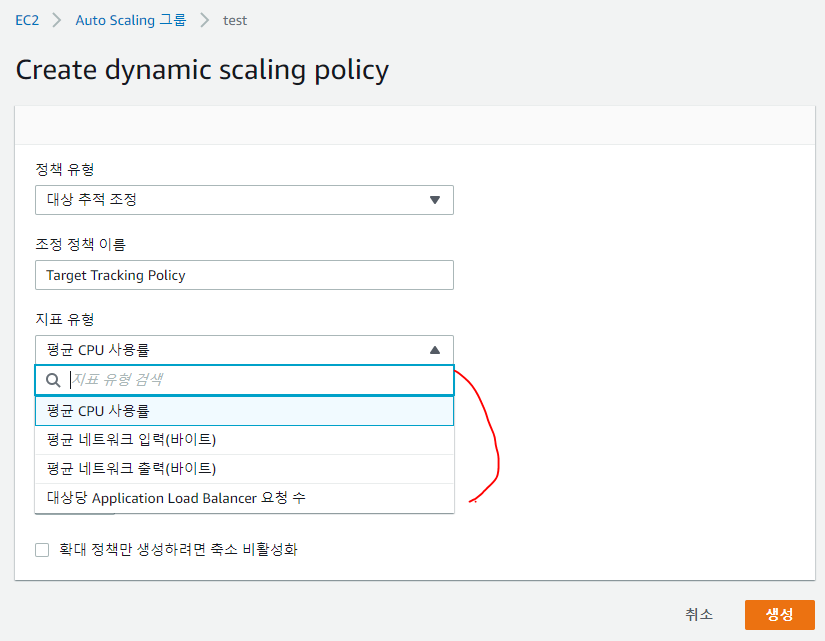
Task: Click the 조정 정책 이름 label
Action: click(81, 244)
